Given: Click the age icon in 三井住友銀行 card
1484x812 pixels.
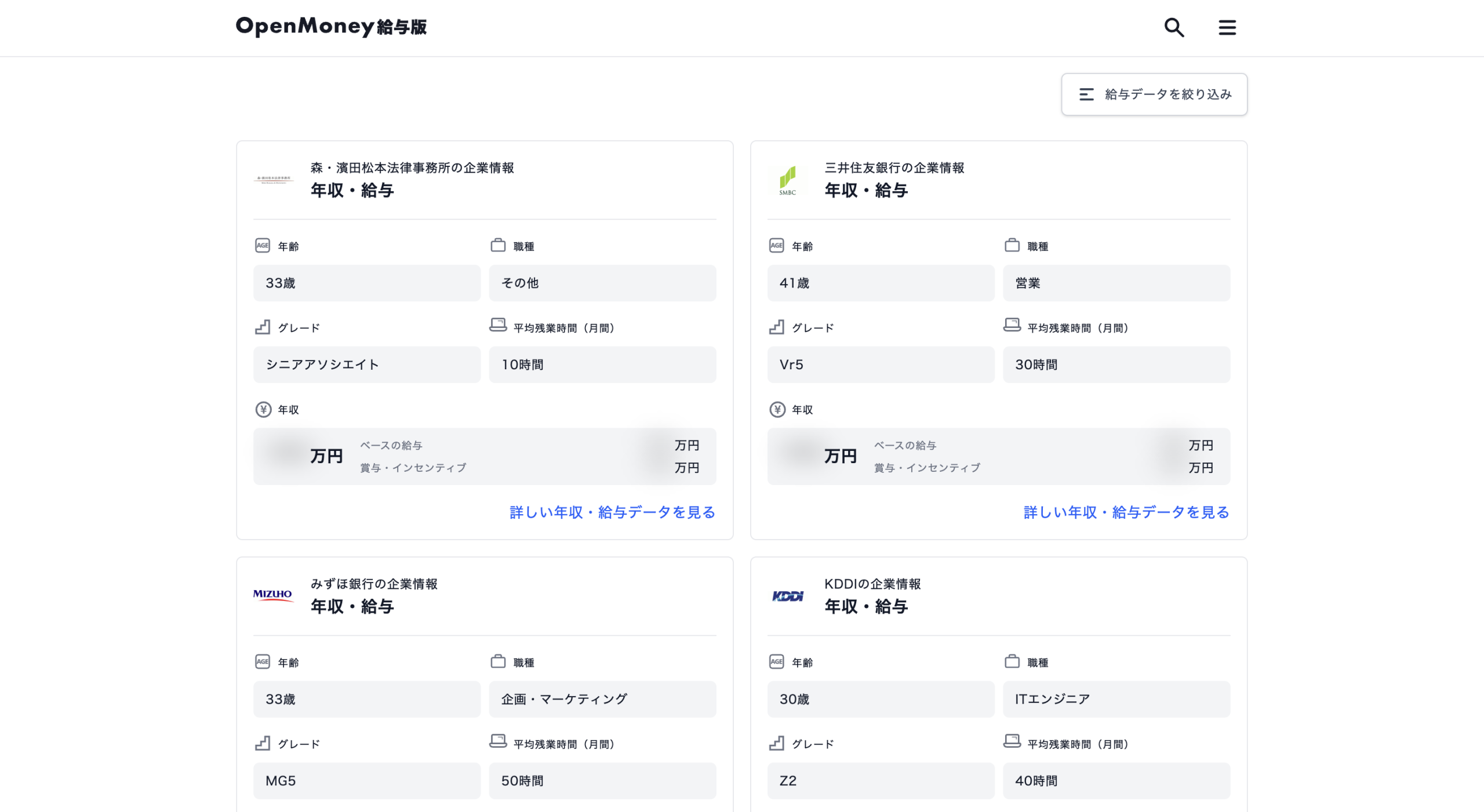Looking at the screenshot, I should tap(777, 246).
